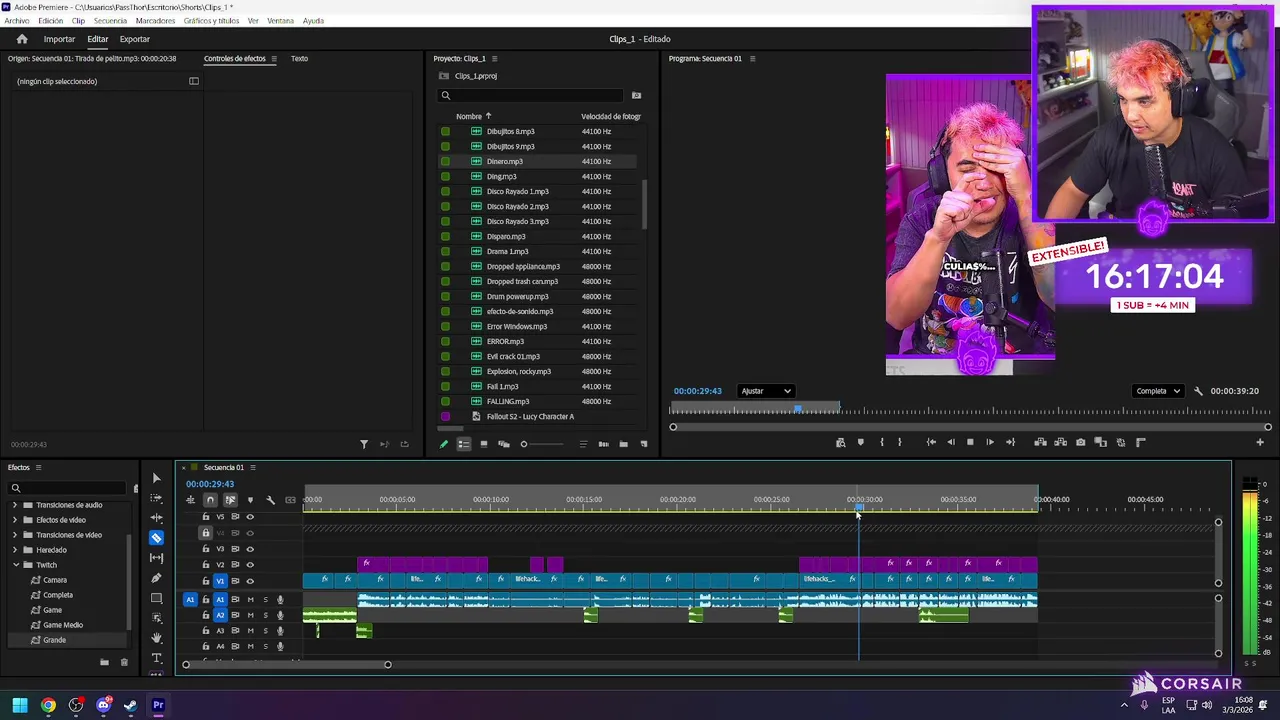Click Mark In bracket in Program monitor
Image resolution: width=1280 pixels, height=720 pixels.
coord(881,442)
